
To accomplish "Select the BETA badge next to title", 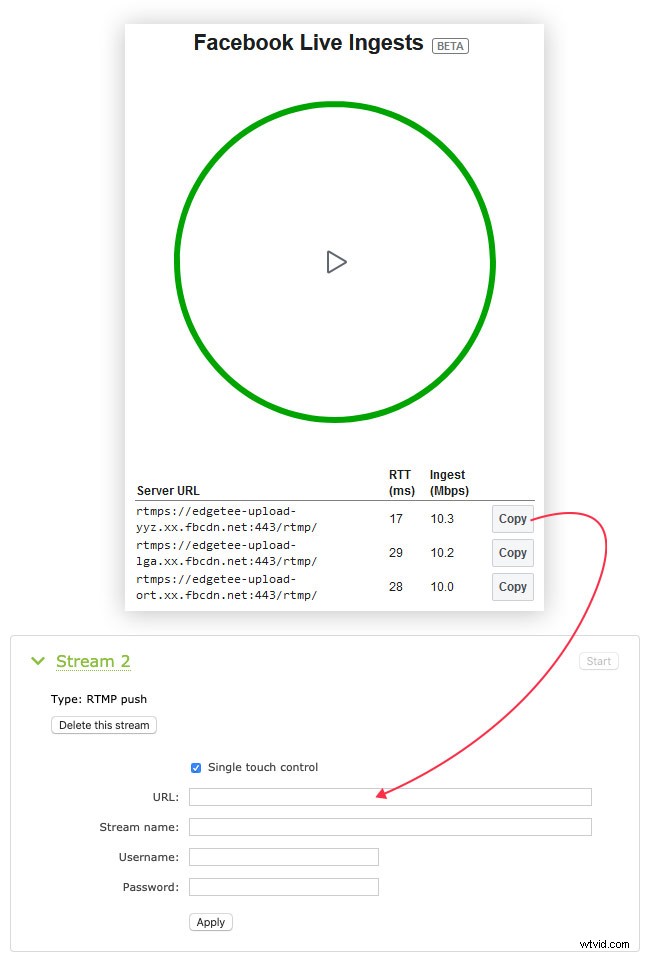I will tap(450, 46).
